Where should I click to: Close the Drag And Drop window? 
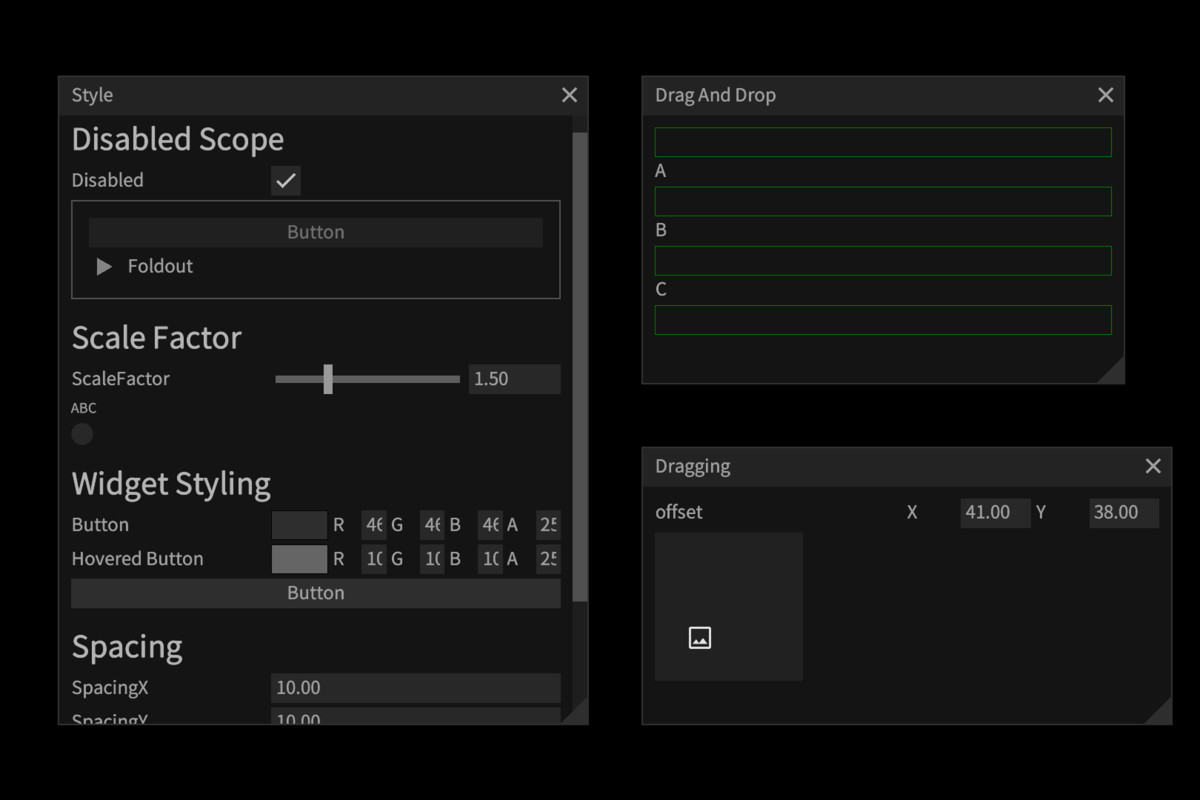coord(1105,95)
